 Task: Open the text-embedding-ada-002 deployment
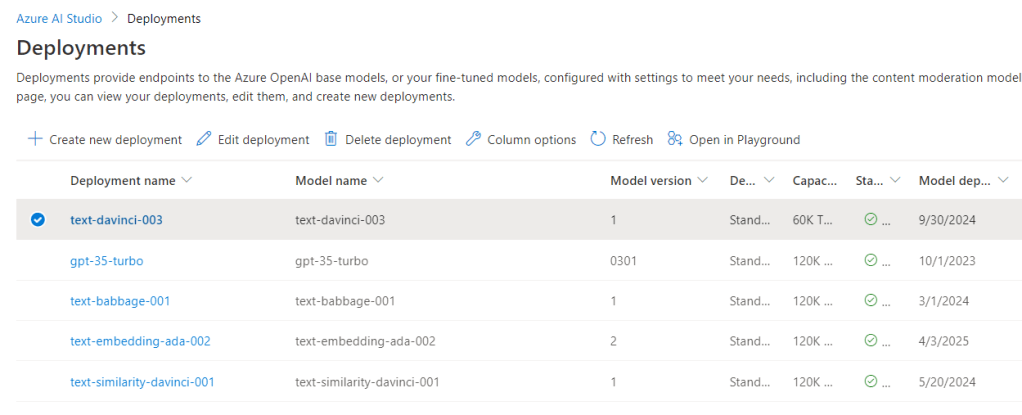pos(140,341)
